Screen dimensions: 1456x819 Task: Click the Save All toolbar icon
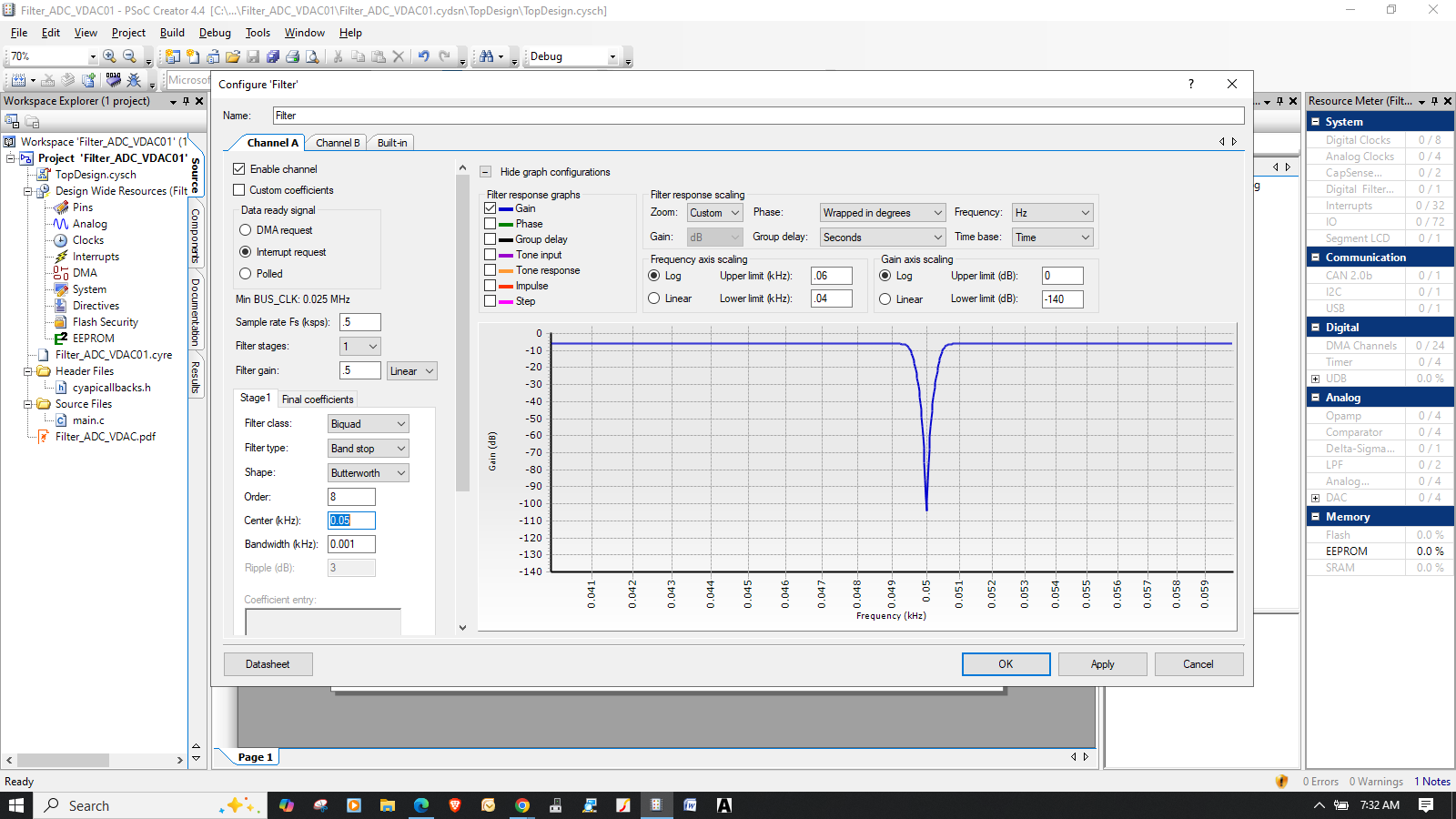click(x=273, y=56)
